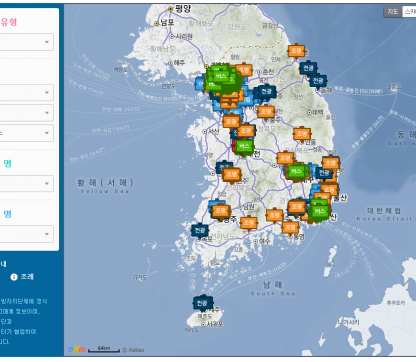Expand dropdown under the blue 명 heading
The height and width of the screenshot is (362, 416).
coord(26,234)
